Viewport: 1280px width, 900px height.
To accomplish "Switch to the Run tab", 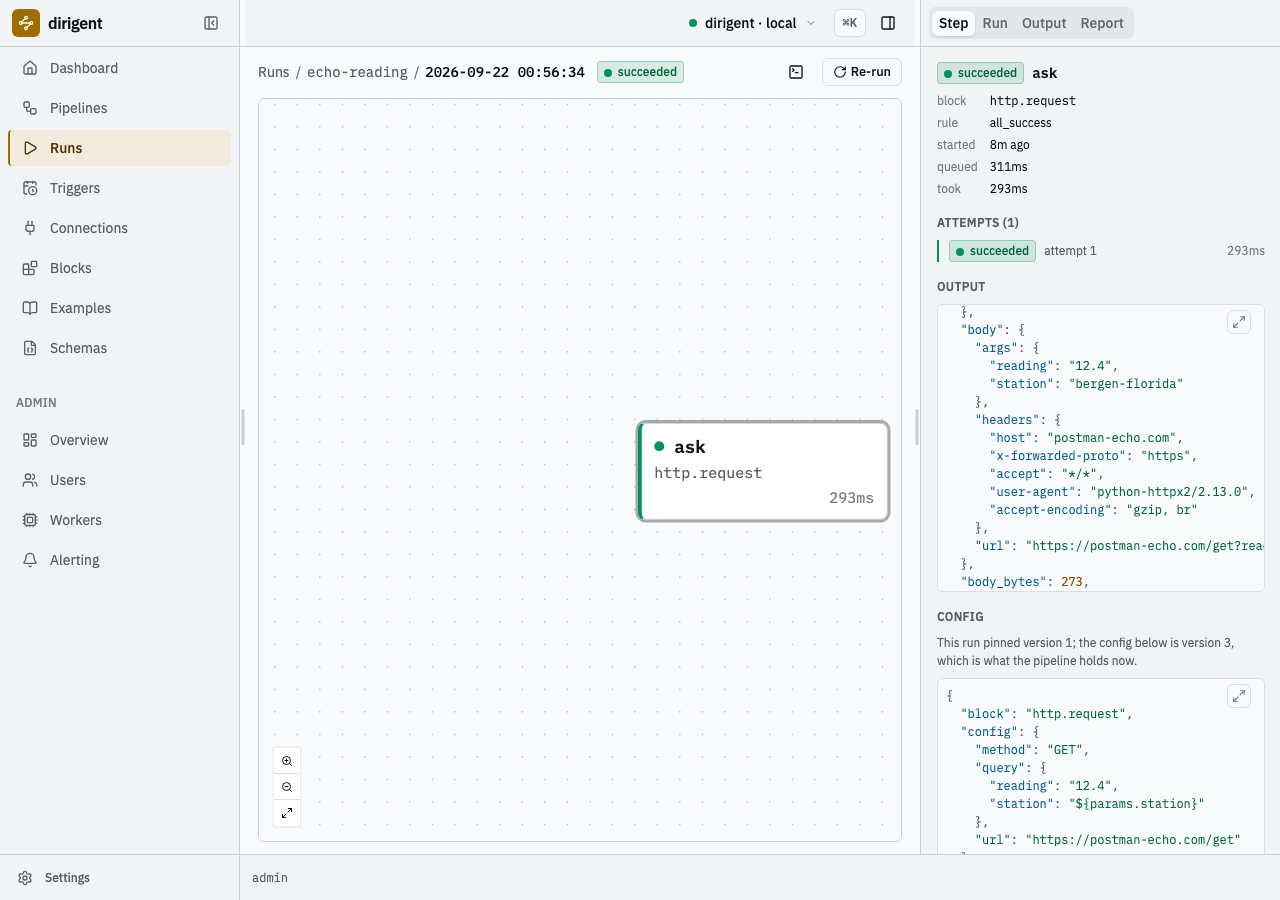I will [995, 23].
